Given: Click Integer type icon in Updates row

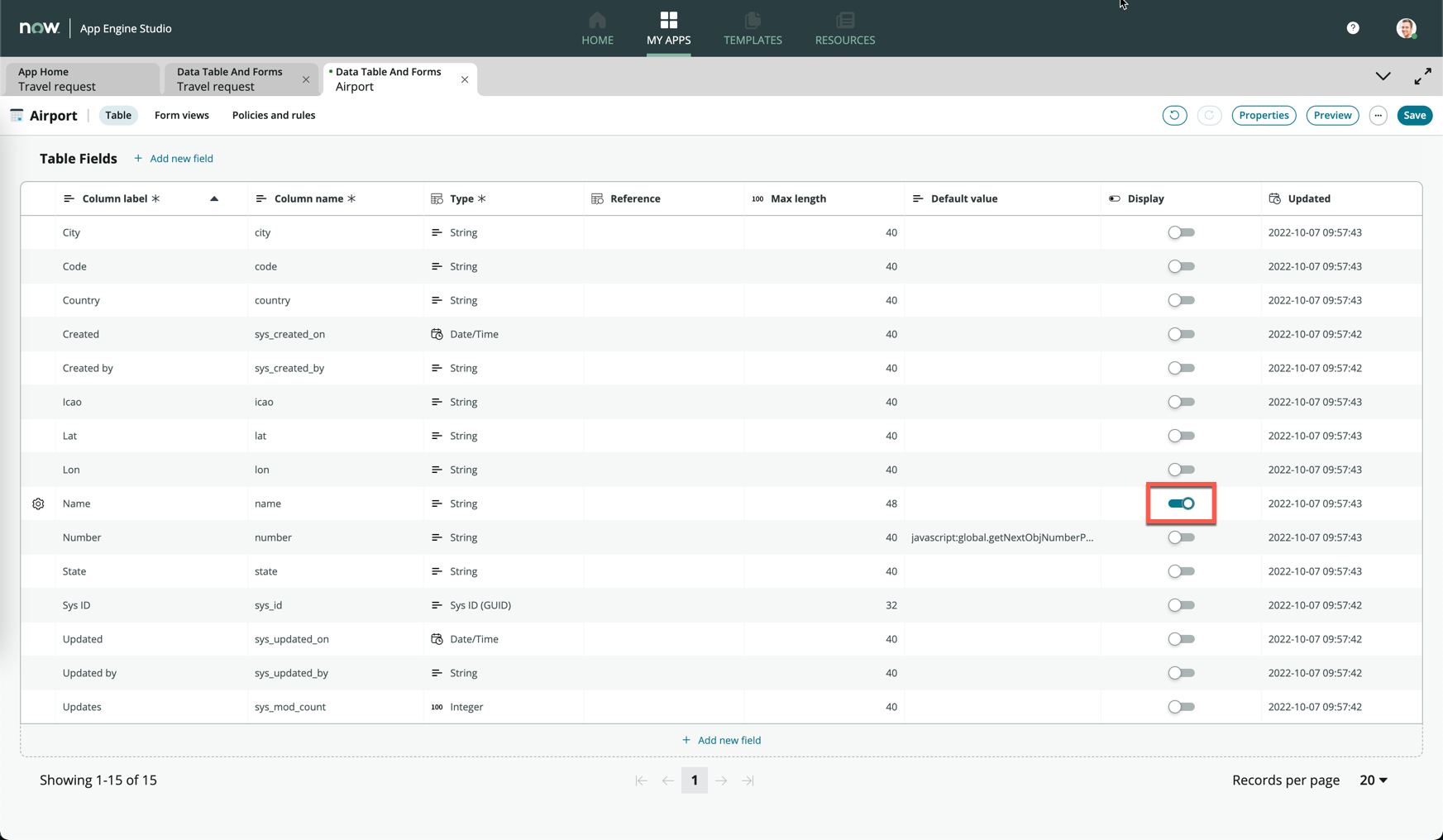Looking at the screenshot, I should click(x=437, y=707).
